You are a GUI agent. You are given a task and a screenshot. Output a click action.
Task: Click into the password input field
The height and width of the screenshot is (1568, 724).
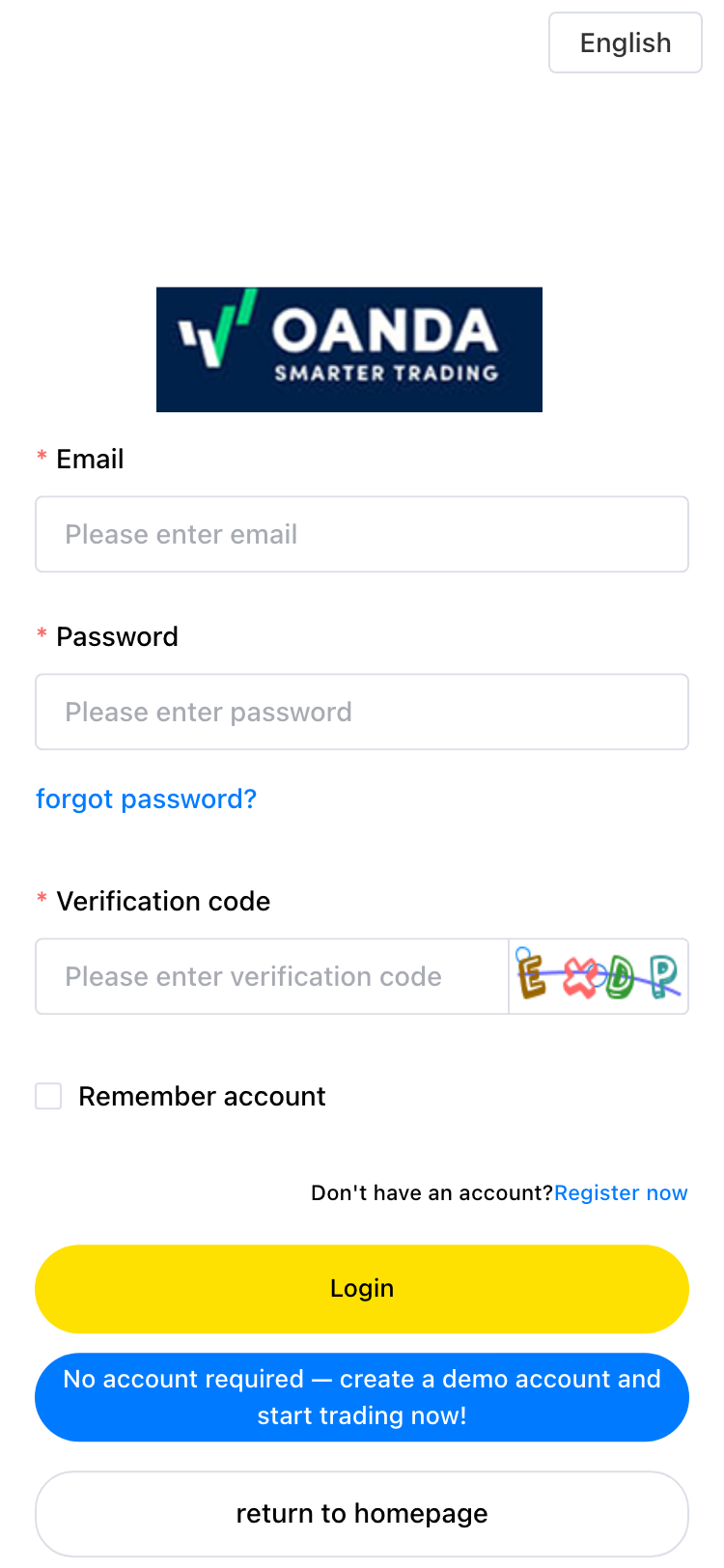[x=362, y=712]
